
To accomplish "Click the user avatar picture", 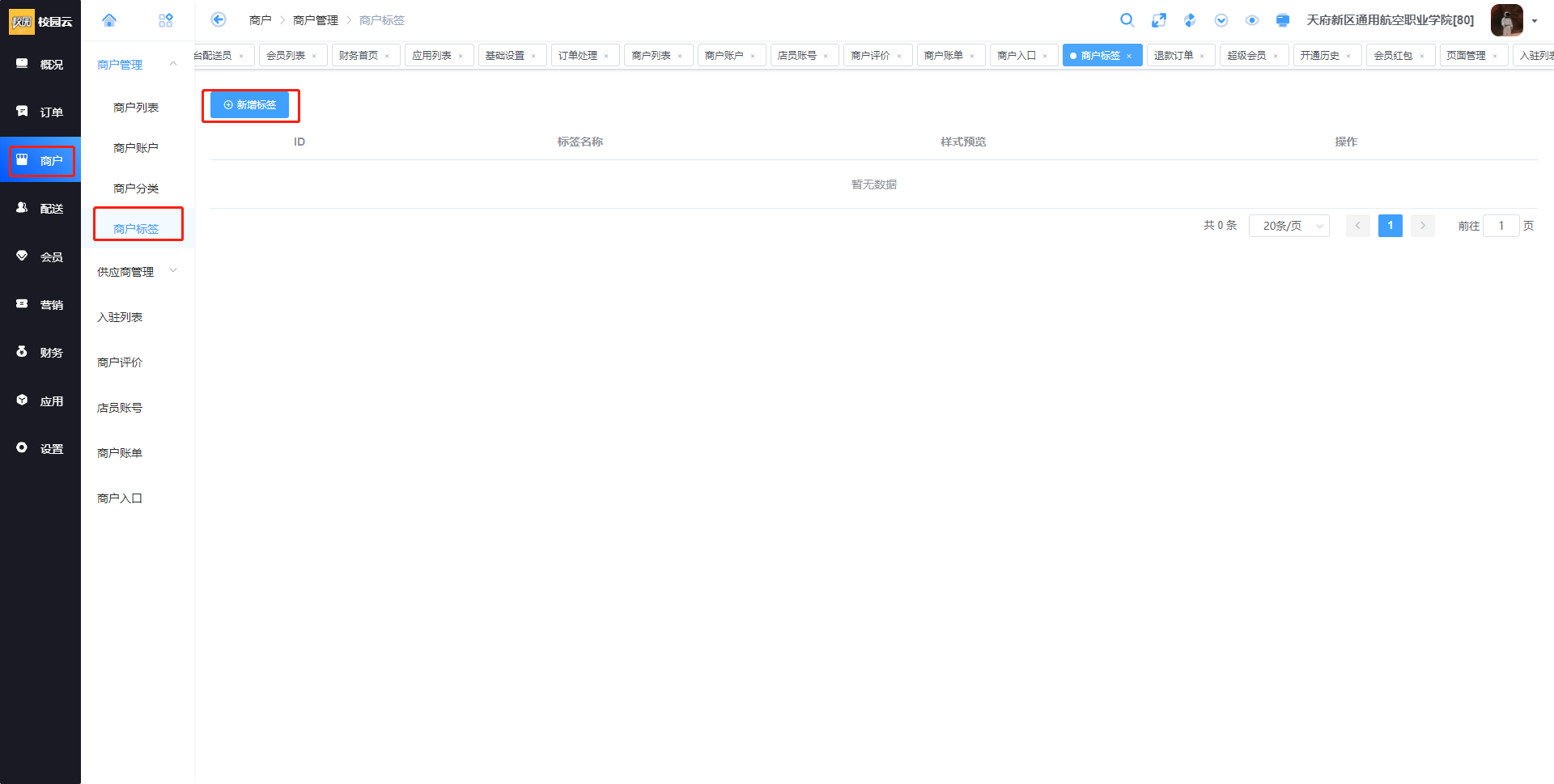I will [x=1507, y=20].
